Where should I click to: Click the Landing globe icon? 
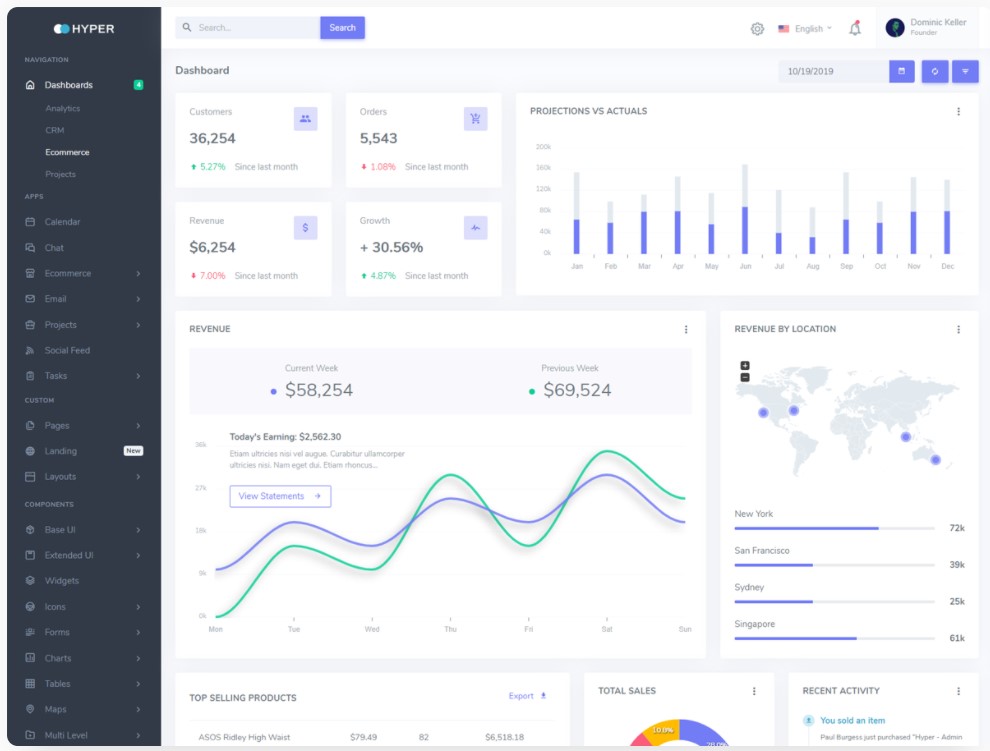(30, 451)
